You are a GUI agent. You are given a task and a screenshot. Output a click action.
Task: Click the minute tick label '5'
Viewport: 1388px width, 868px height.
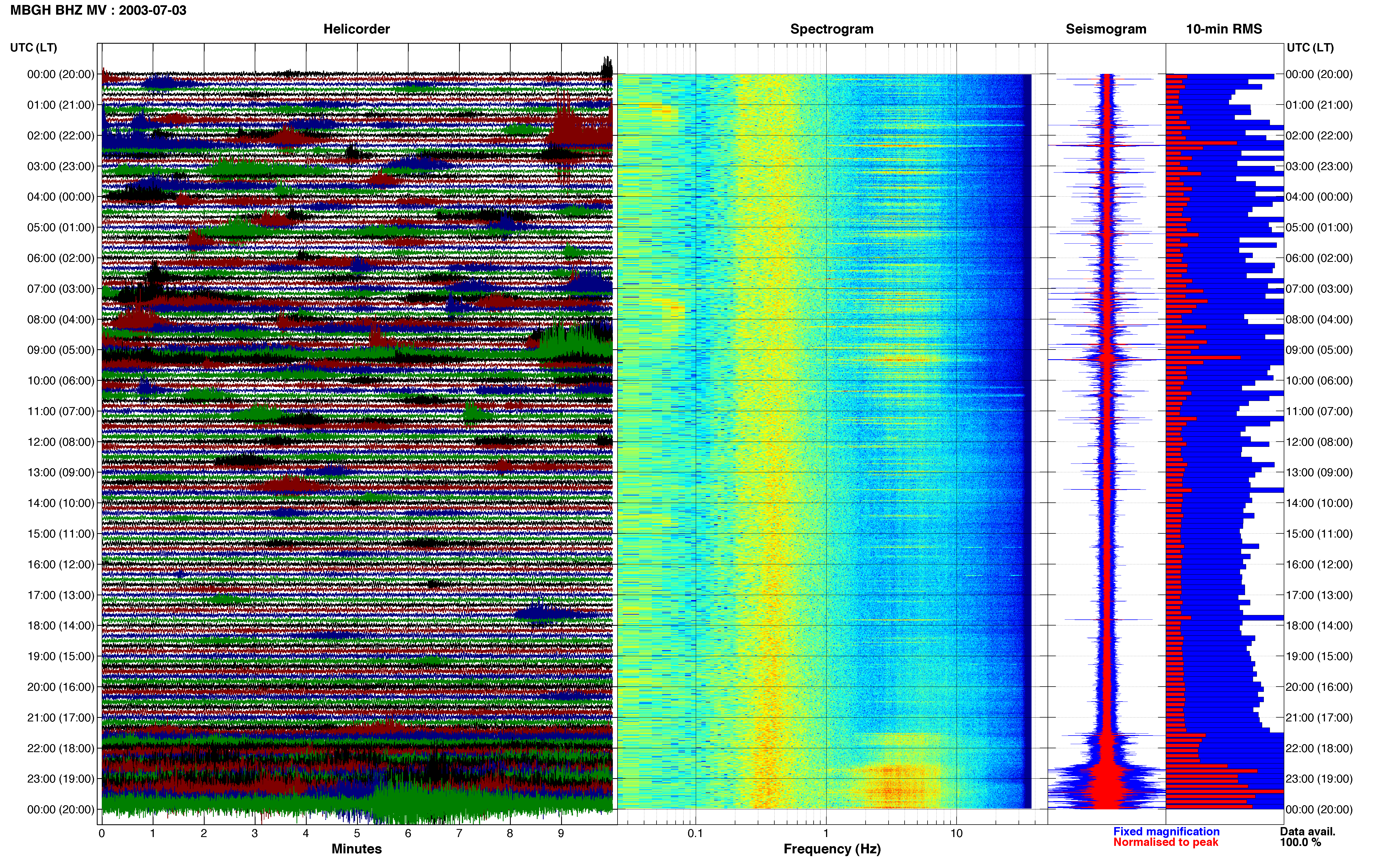[x=357, y=833]
